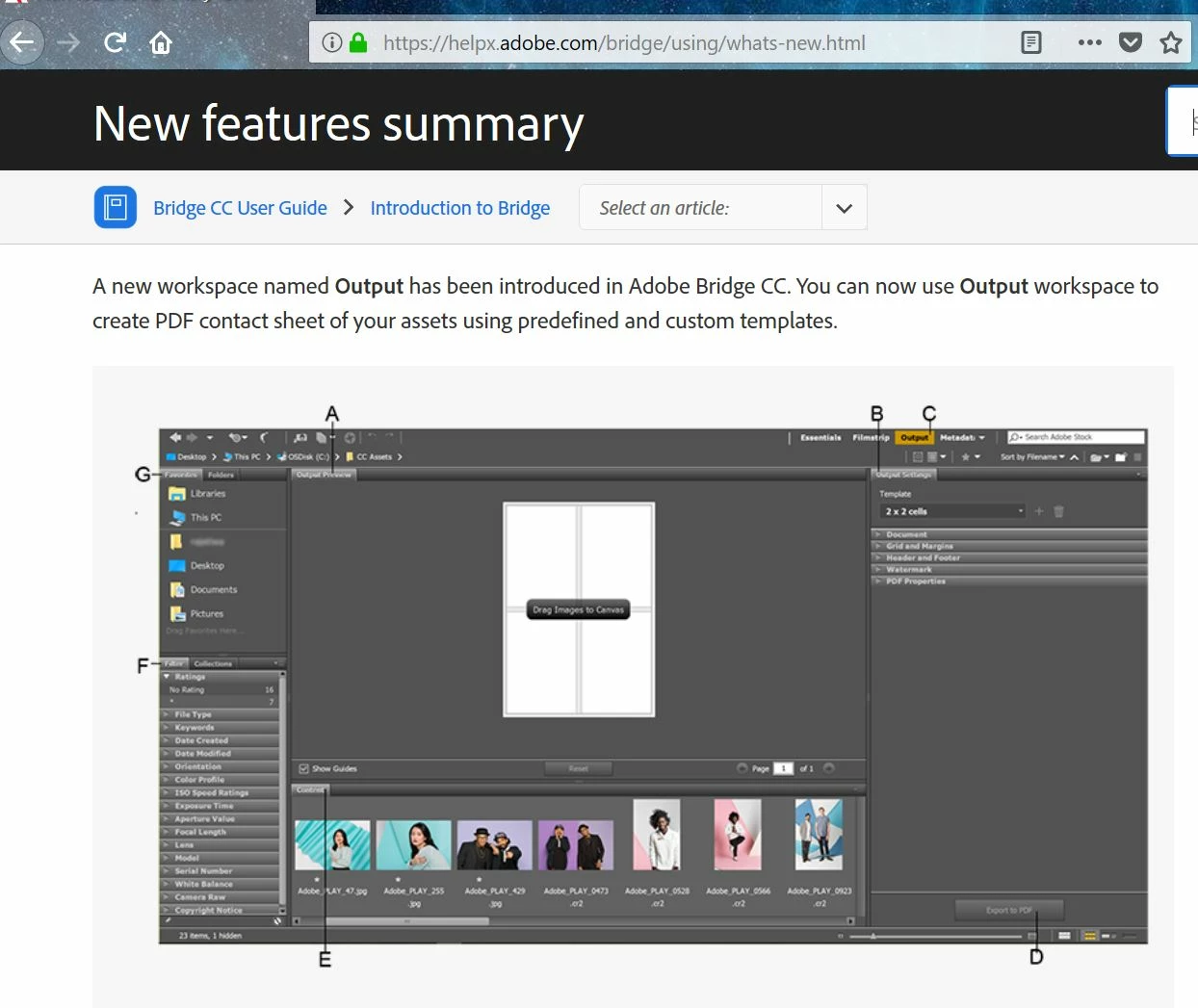Click Get Photos from Camera icon in Bridge
1198x1008 pixels.
point(300,437)
